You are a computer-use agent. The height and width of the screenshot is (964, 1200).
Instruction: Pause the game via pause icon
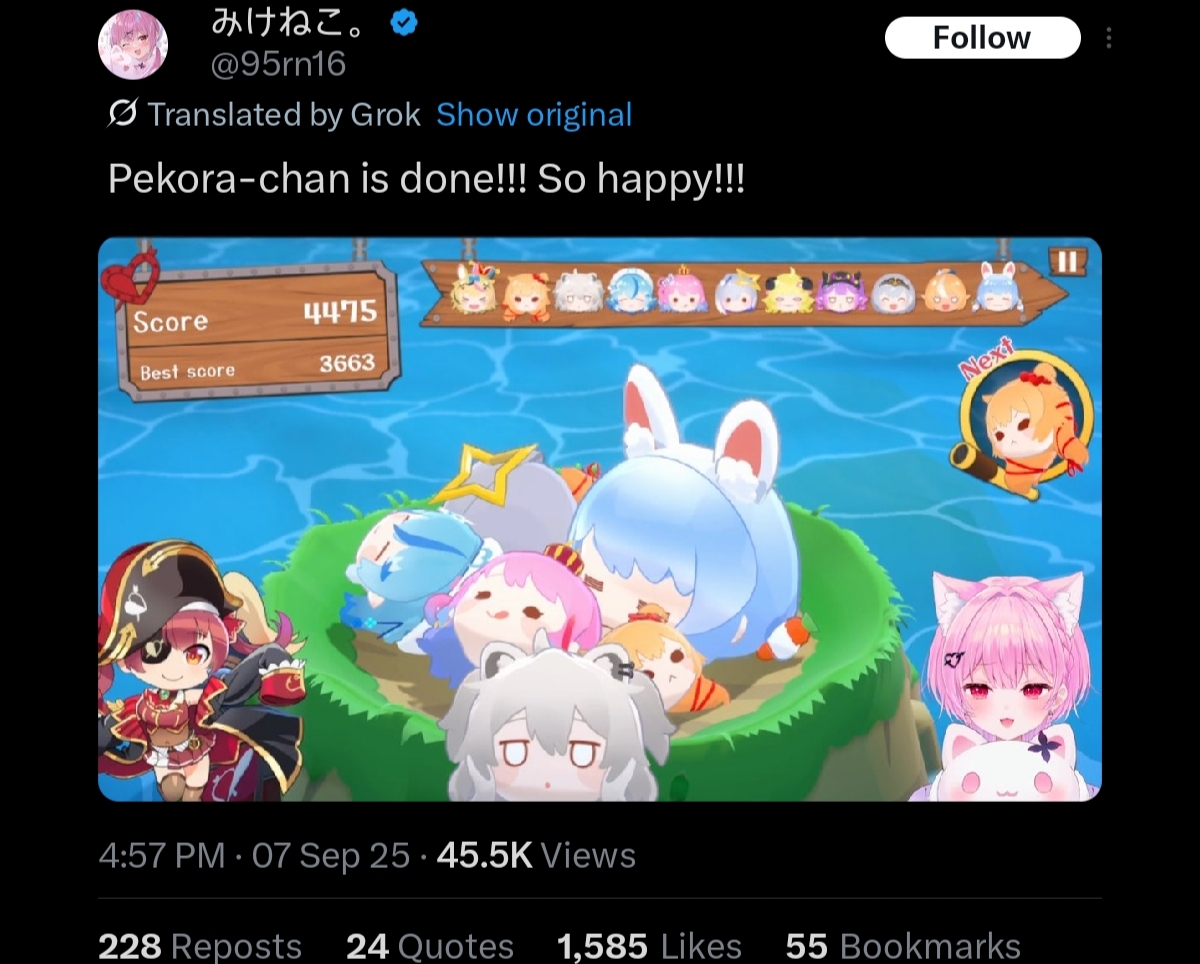tap(1067, 262)
